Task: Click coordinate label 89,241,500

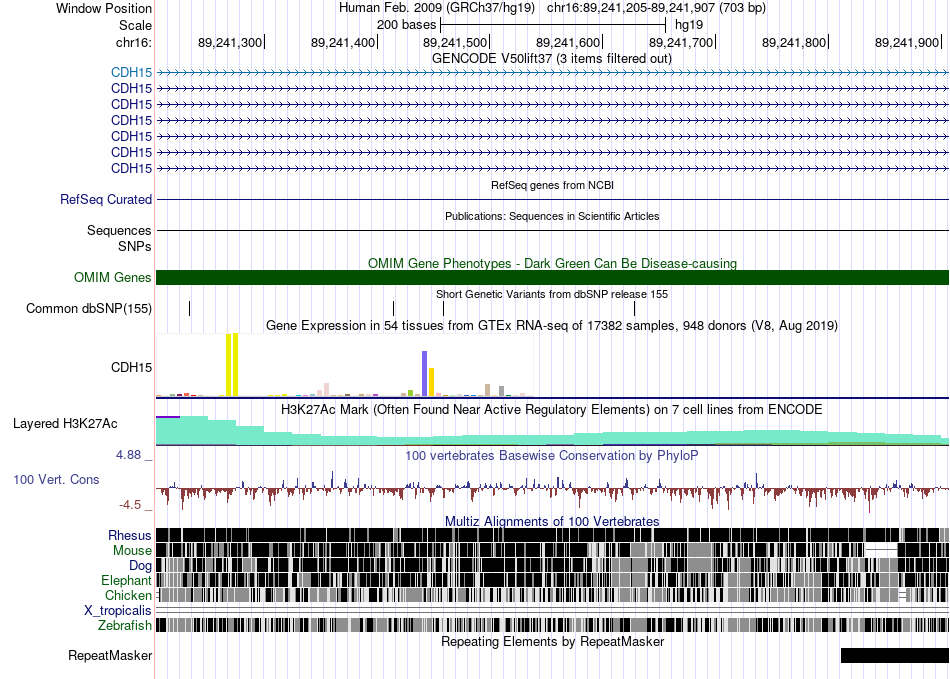Action: (x=455, y=42)
